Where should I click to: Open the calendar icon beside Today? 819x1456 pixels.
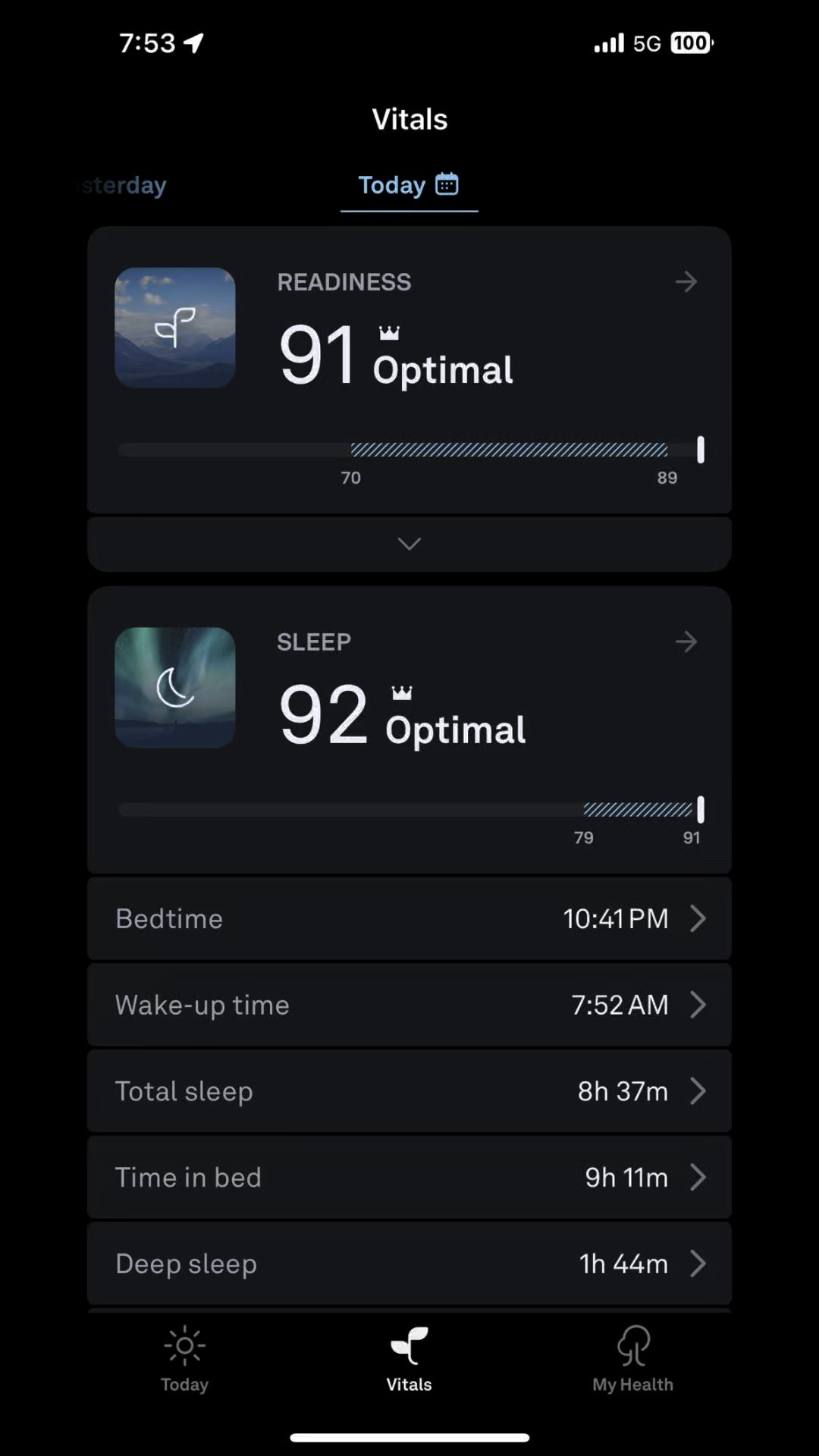(x=447, y=184)
